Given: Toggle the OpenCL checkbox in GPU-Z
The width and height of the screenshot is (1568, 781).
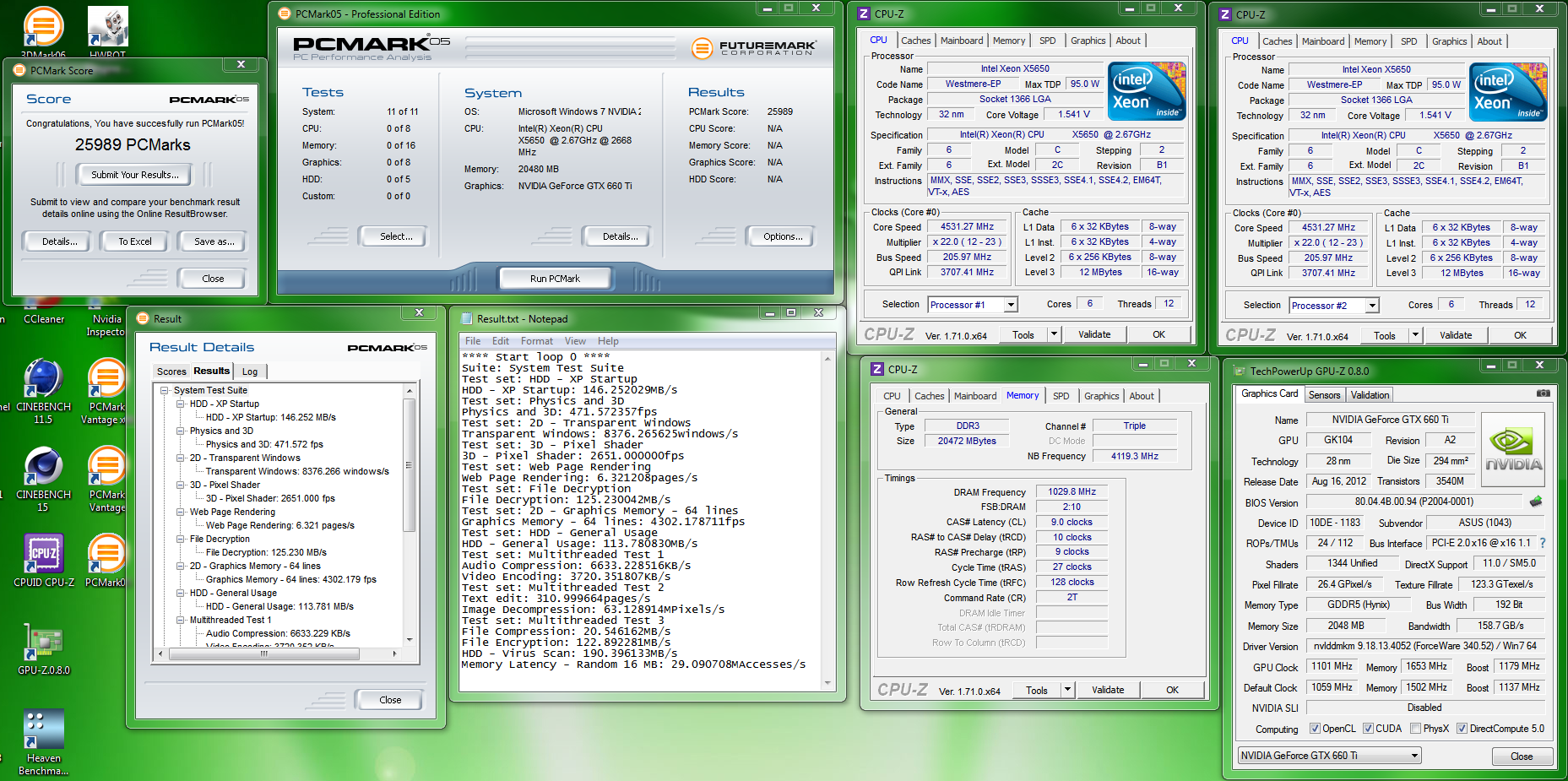Looking at the screenshot, I should pos(1315,729).
